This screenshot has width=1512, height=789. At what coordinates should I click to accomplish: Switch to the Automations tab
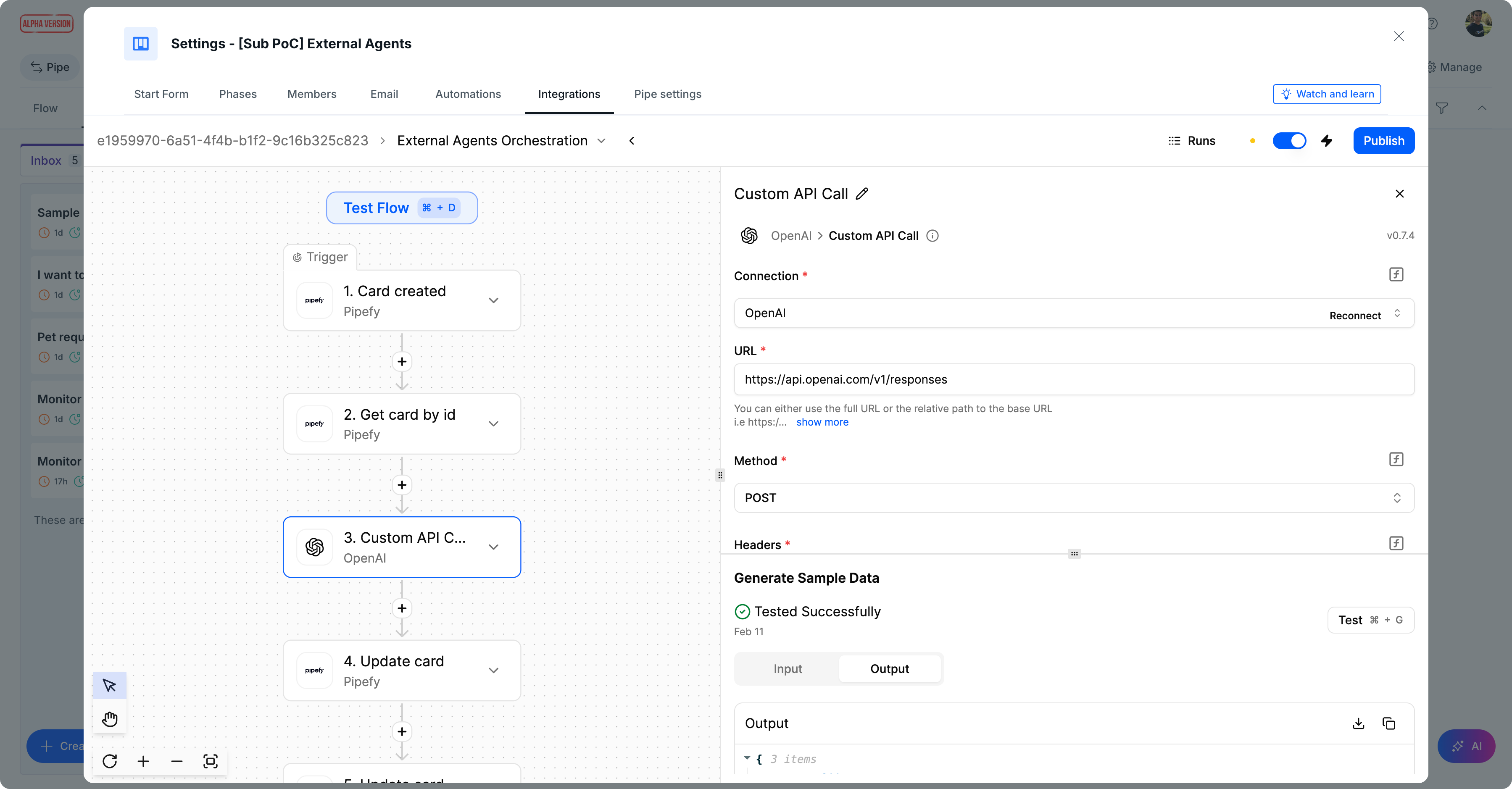point(468,94)
